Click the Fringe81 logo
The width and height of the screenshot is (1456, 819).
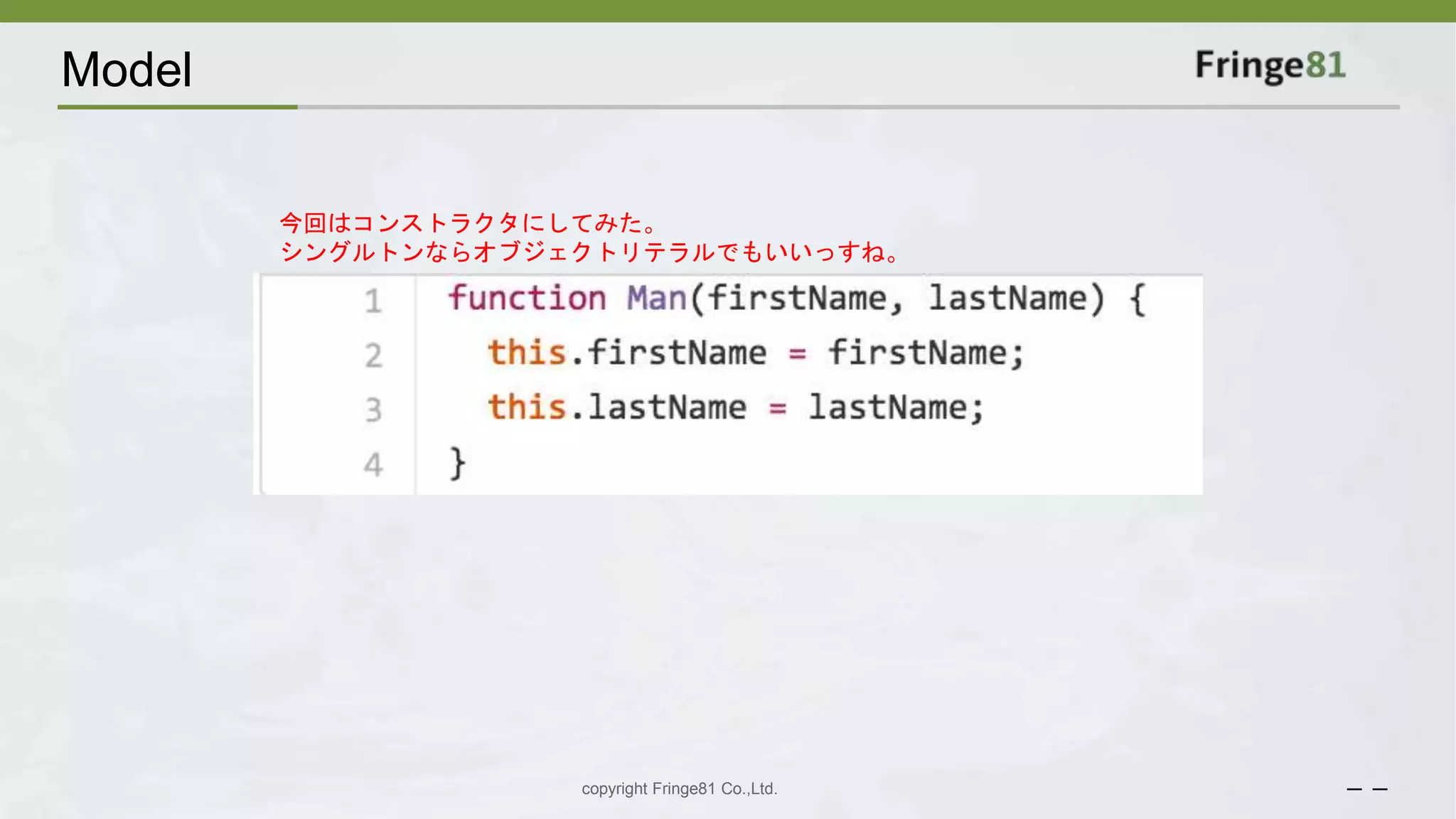pyautogui.click(x=1270, y=66)
